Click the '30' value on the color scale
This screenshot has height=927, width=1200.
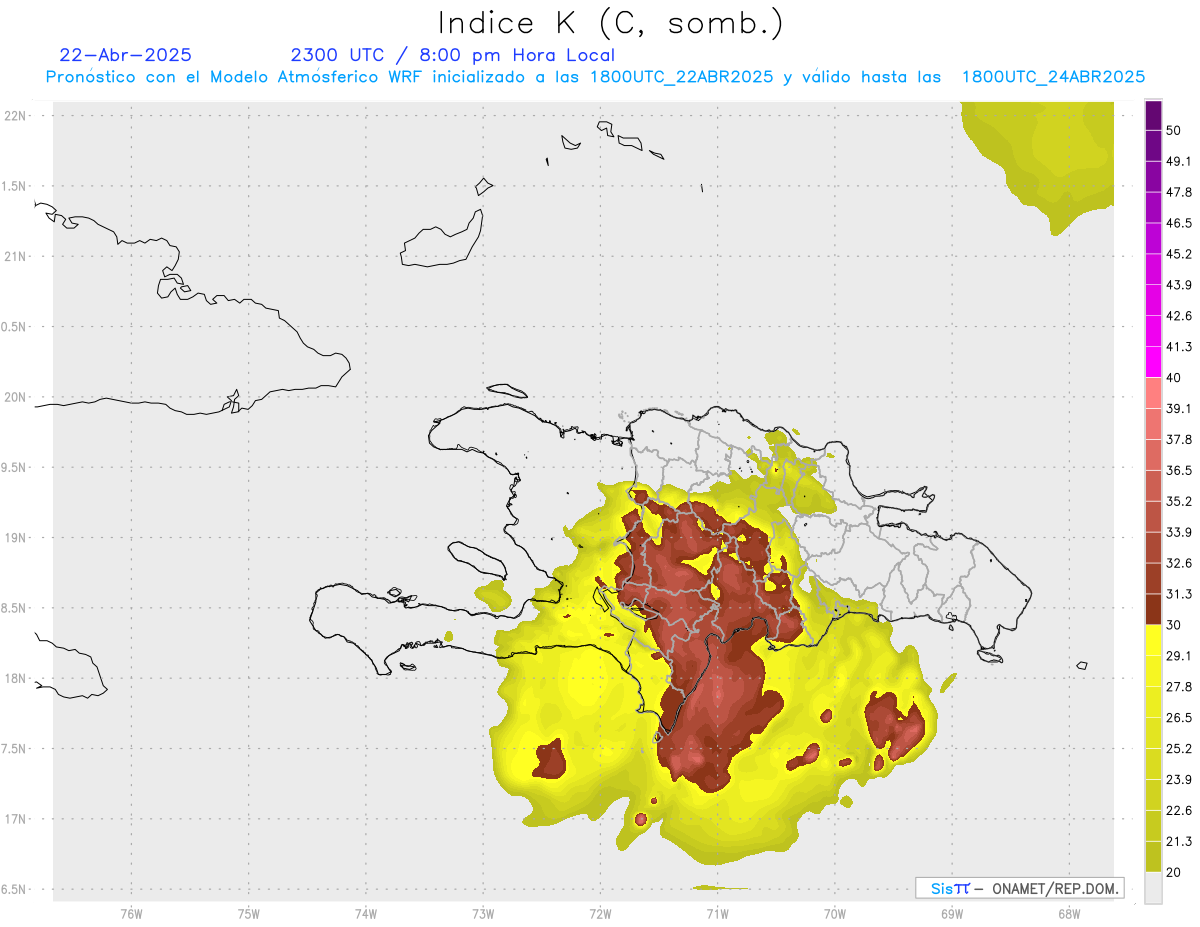tap(1174, 625)
